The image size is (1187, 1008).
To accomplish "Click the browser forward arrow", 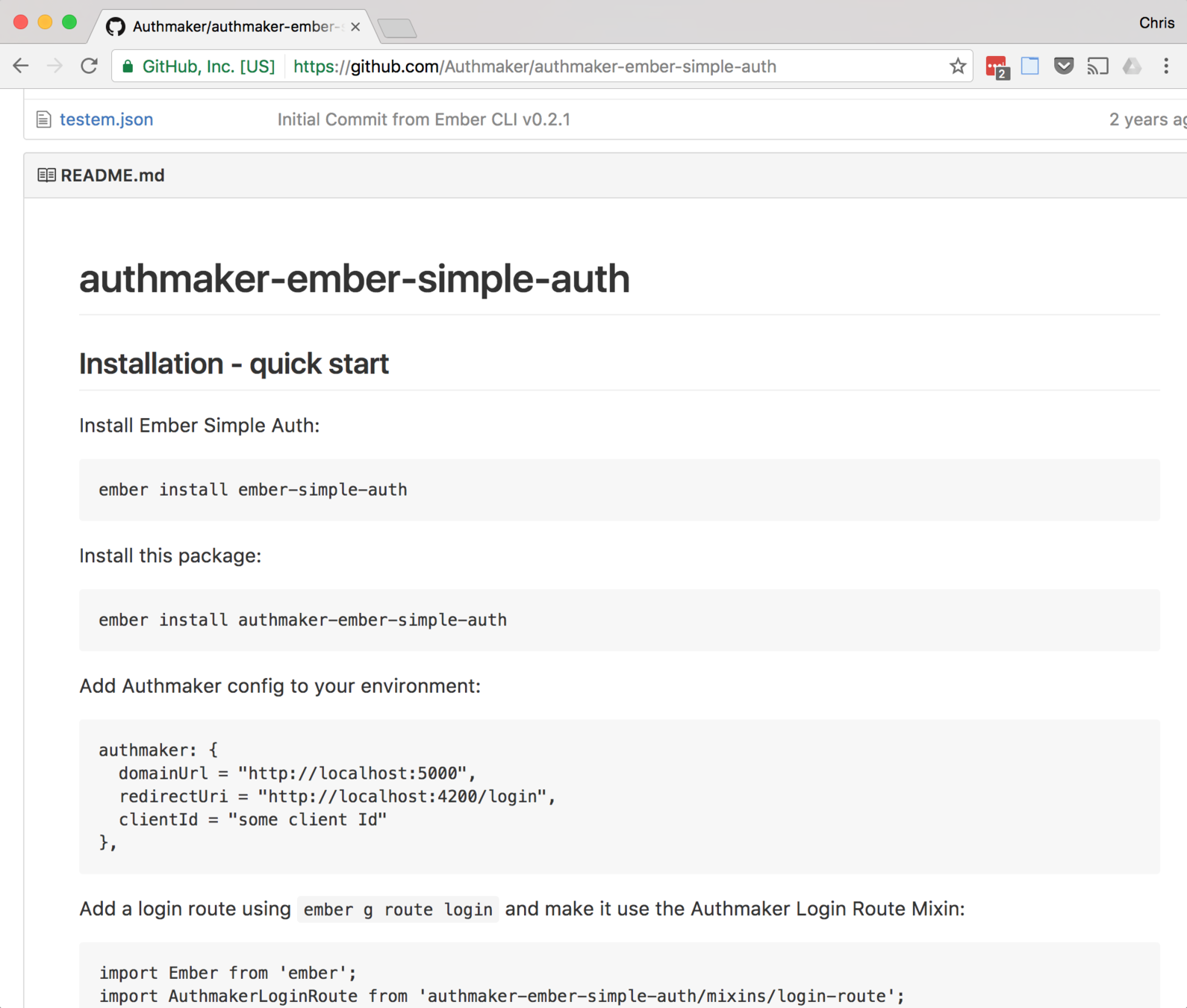I will pyautogui.click(x=54, y=66).
